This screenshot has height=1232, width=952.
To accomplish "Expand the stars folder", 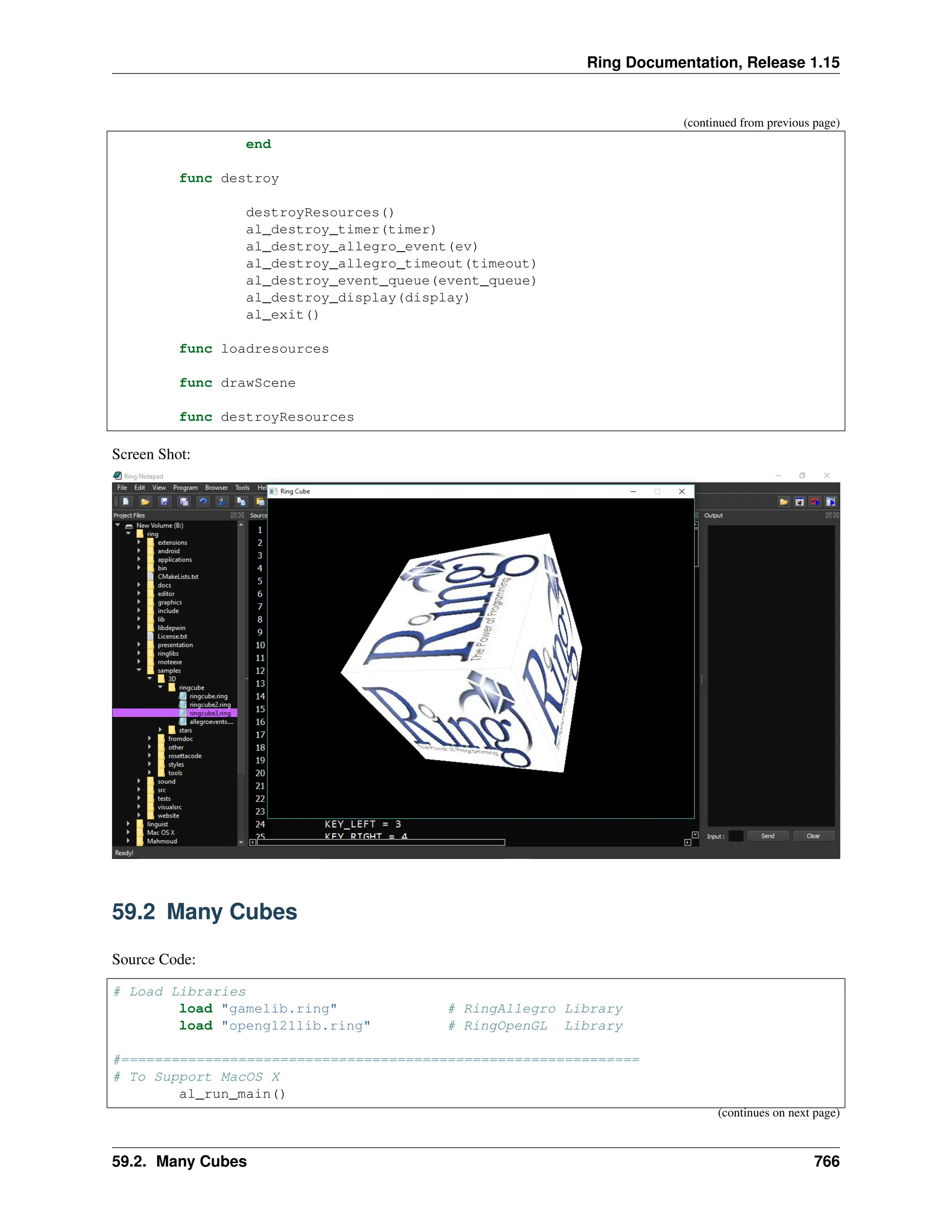I will tap(160, 730).
